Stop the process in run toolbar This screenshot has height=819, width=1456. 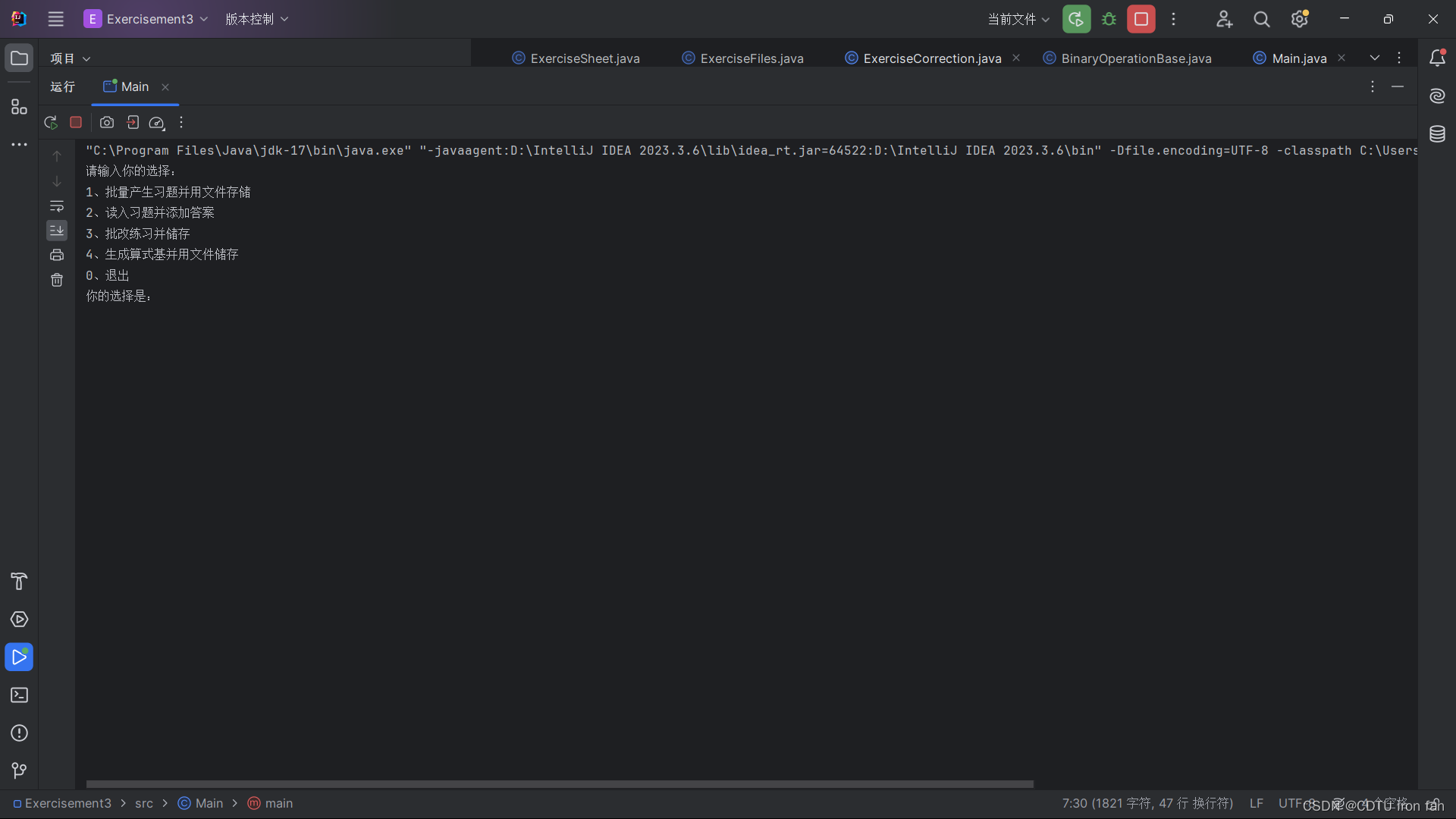coord(76,122)
